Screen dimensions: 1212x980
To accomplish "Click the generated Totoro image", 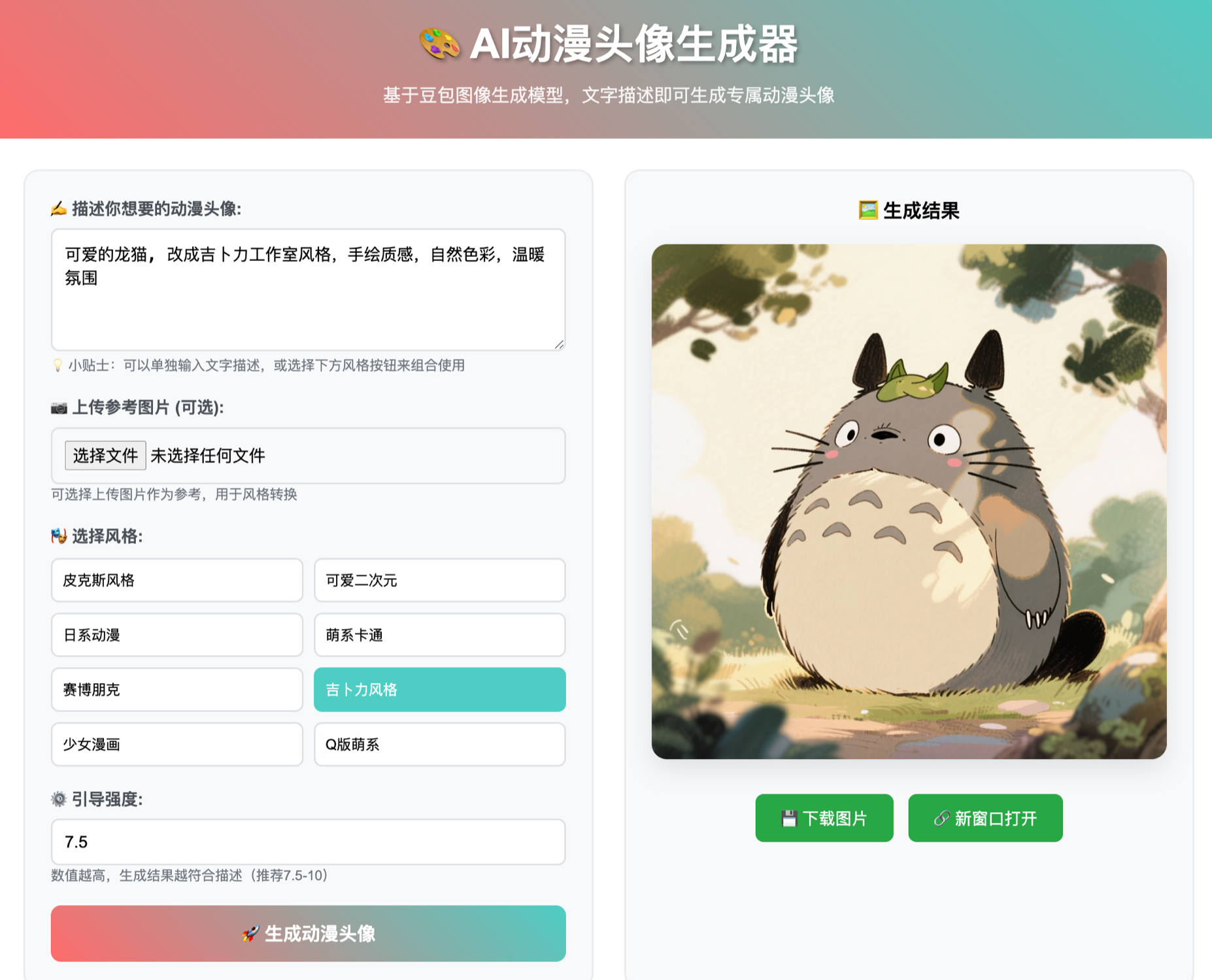I will [909, 501].
